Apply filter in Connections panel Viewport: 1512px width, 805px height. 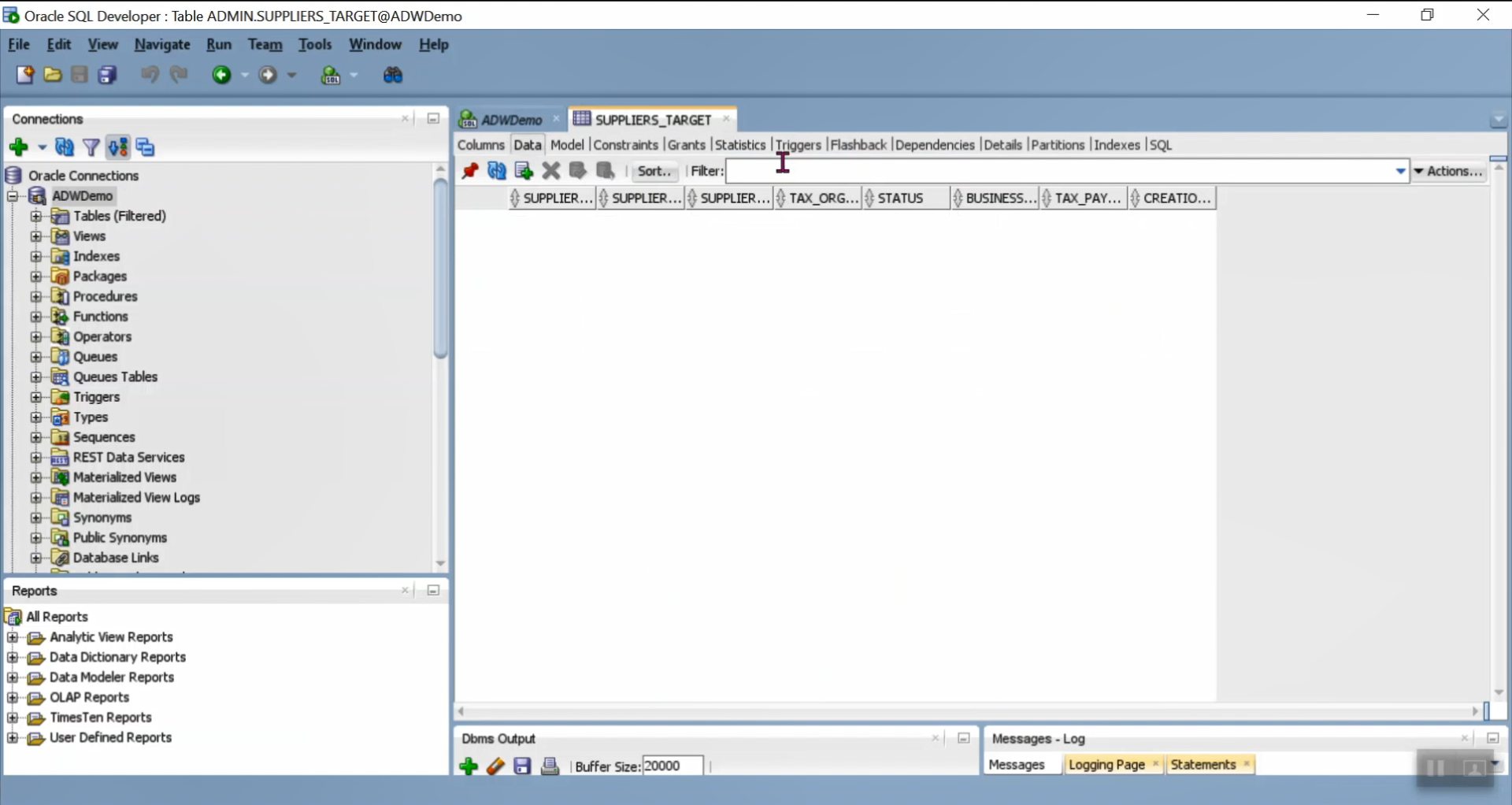pyautogui.click(x=91, y=147)
